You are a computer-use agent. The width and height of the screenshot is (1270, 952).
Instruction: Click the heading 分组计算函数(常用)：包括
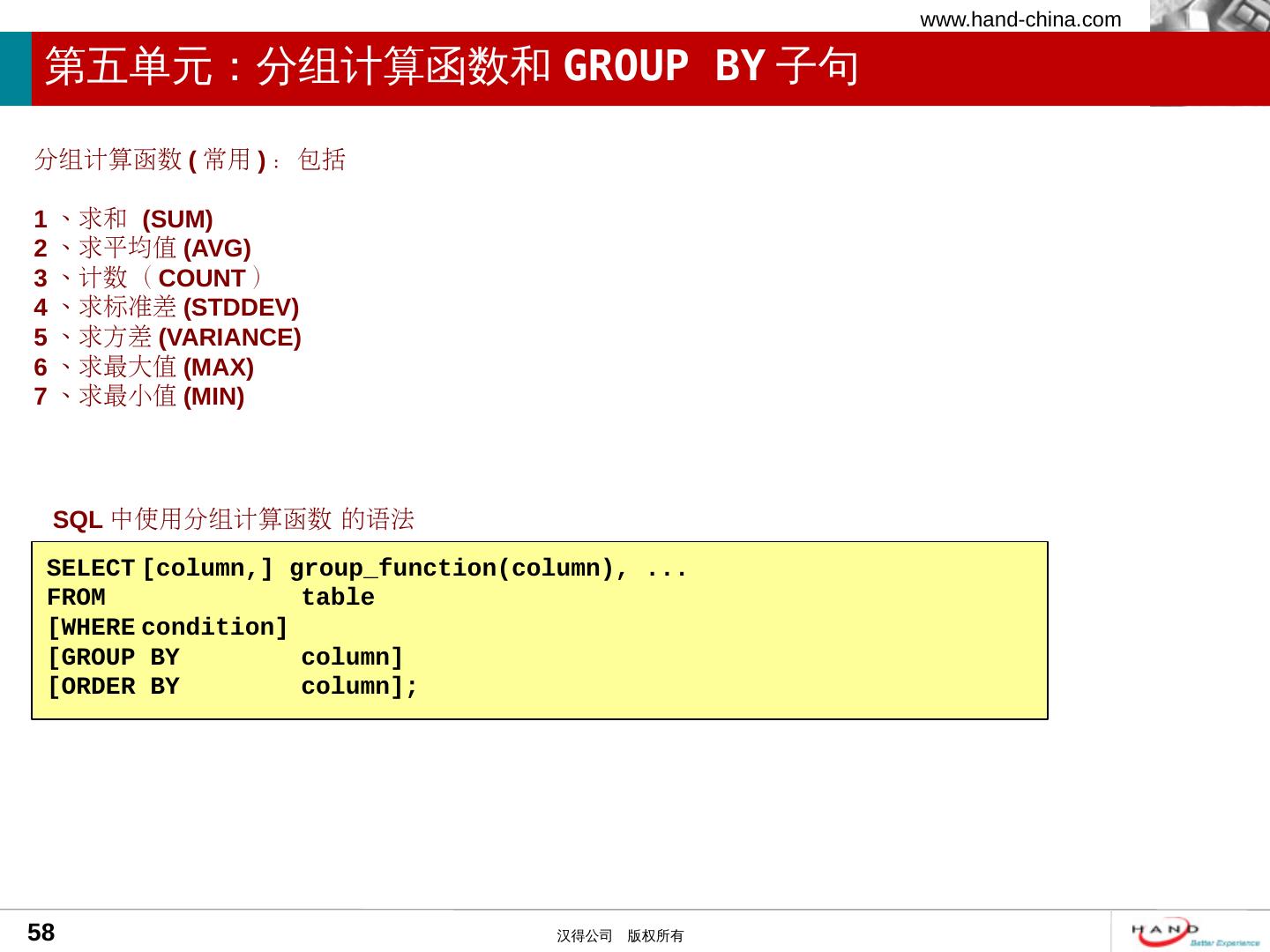pyautogui.click(x=190, y=160)
